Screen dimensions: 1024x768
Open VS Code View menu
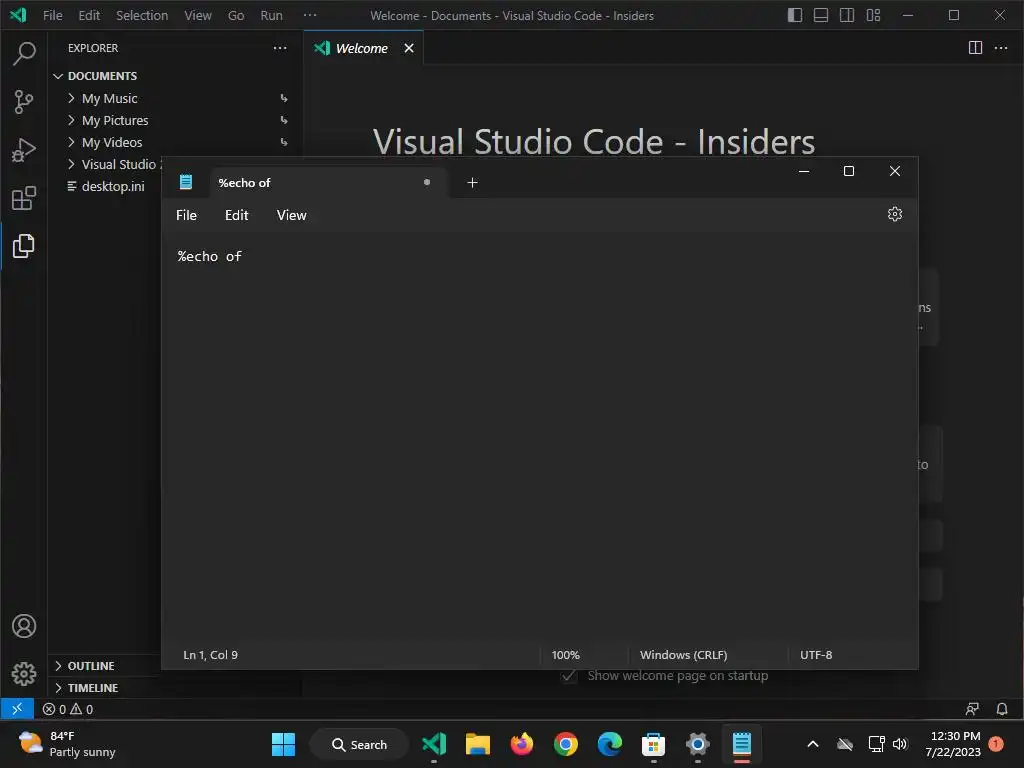click(x=197, y=15)
